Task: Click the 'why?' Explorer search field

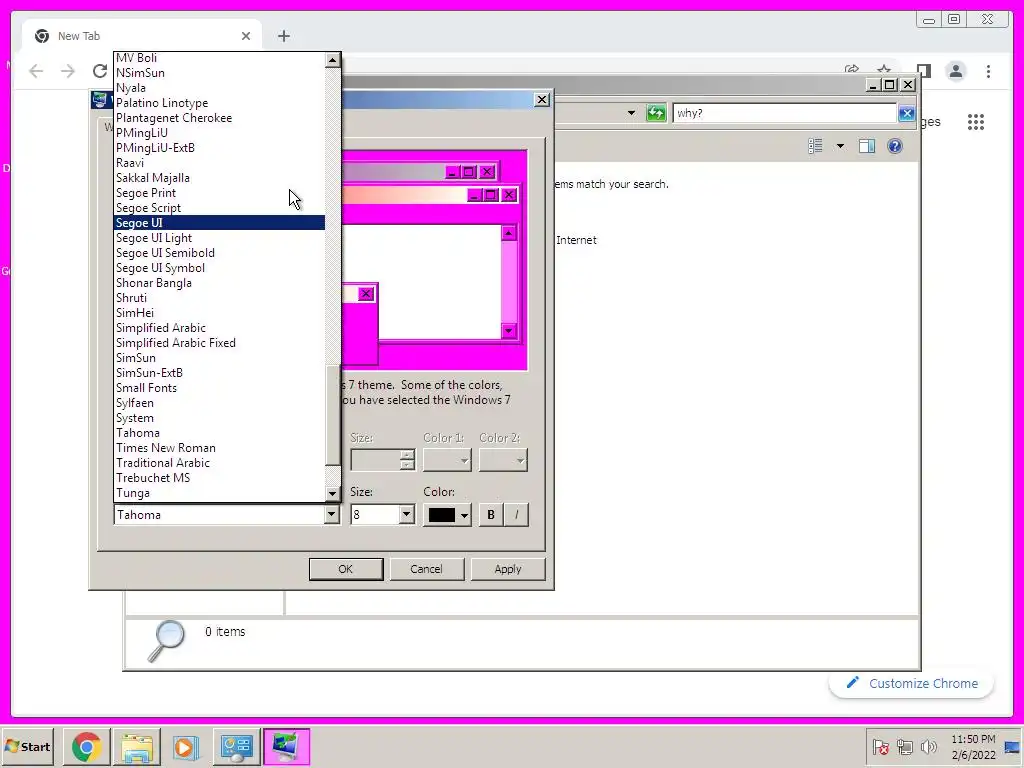Action: (785, 113)
